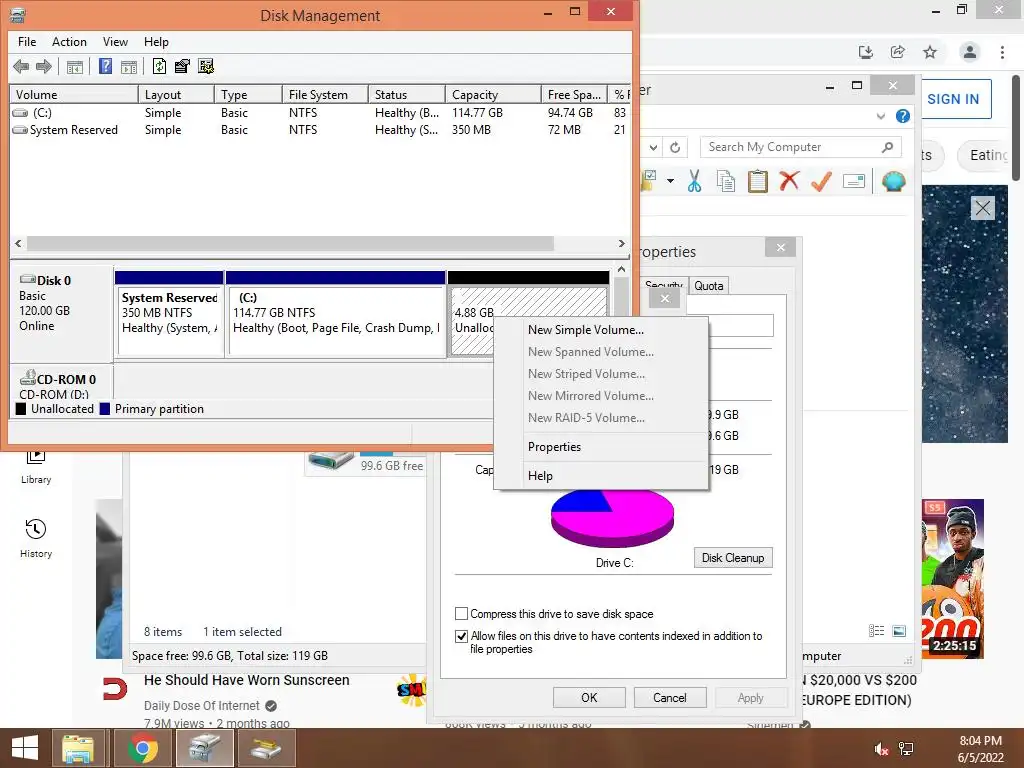Screen dimensions: 1024x768
Task: Click the scroll up arrow in disk pane
Action: [x=621, y=269]
